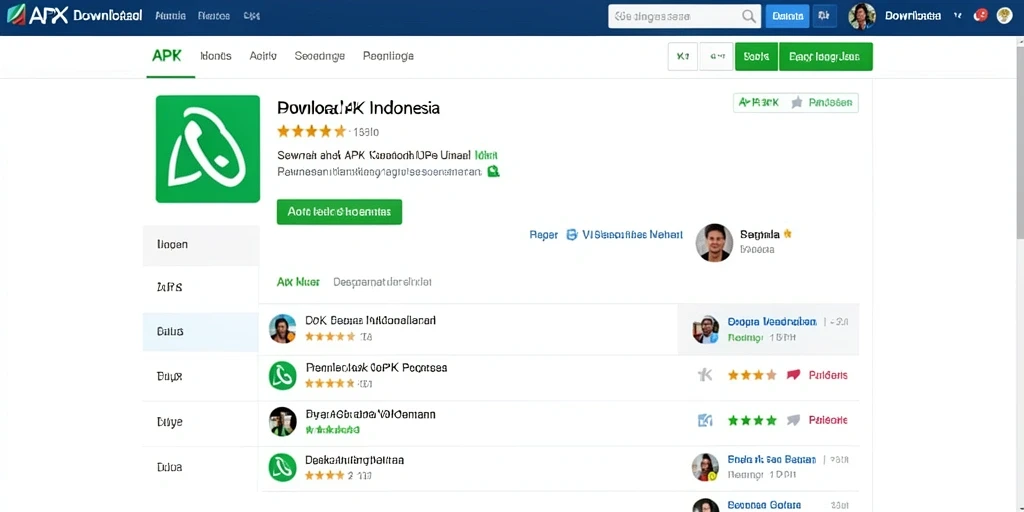
Task: Click the small white button beside 'Kr'
Action: click(716, 57)
